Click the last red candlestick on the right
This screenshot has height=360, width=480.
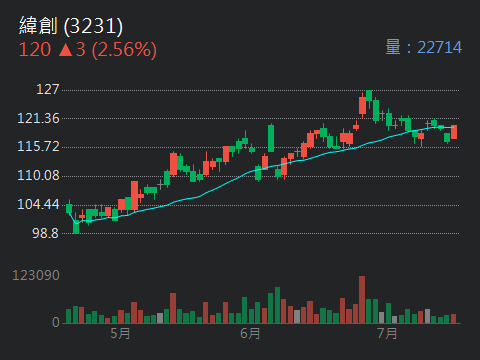tap(454, 132)
